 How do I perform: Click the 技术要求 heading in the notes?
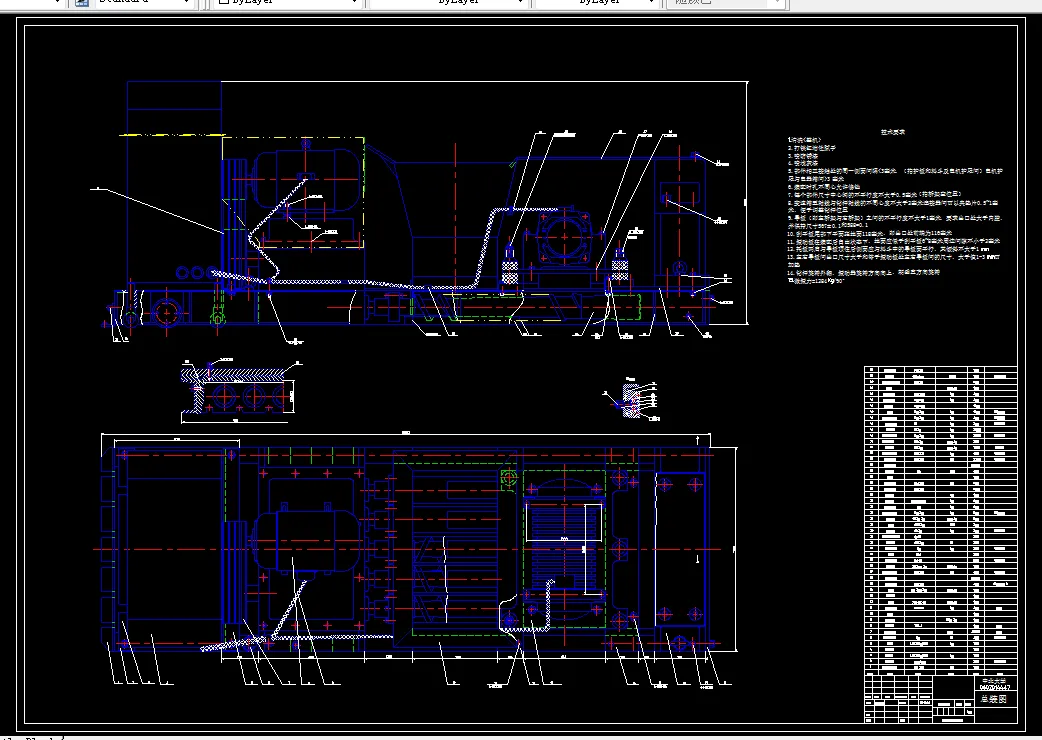892,132
